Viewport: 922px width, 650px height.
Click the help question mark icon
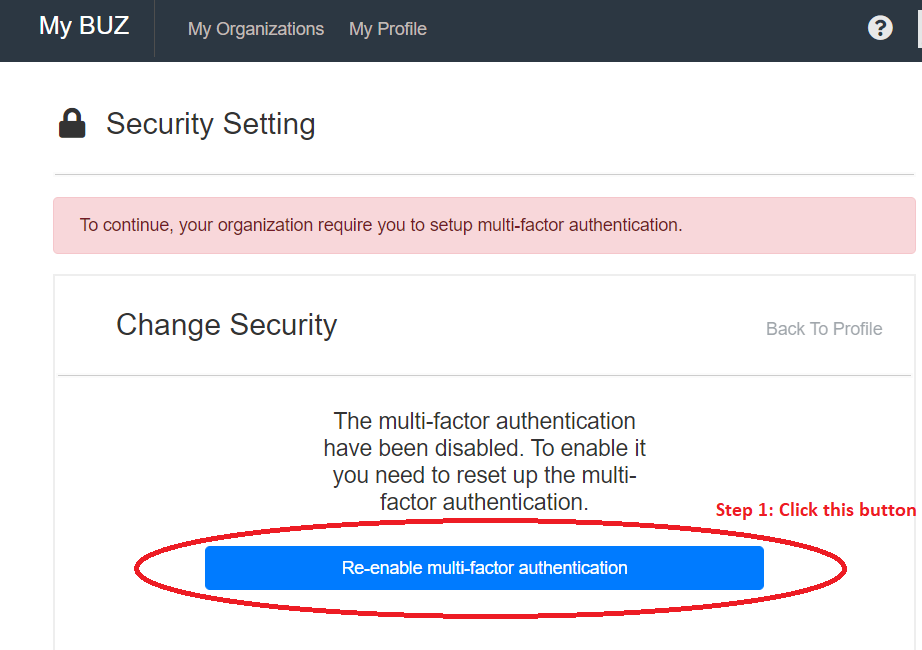tap(880, 28)
